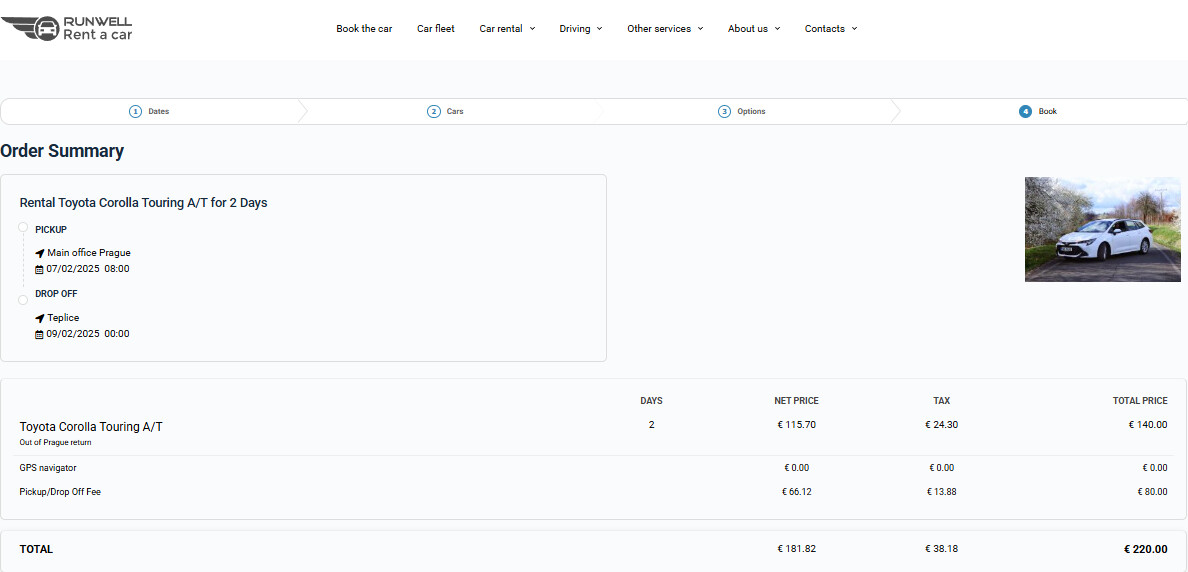Image resolution: width=1188 pixels, height=572 pixels.
Task: Click the location arrow beside Main office Prague
Action: [40, 253]
